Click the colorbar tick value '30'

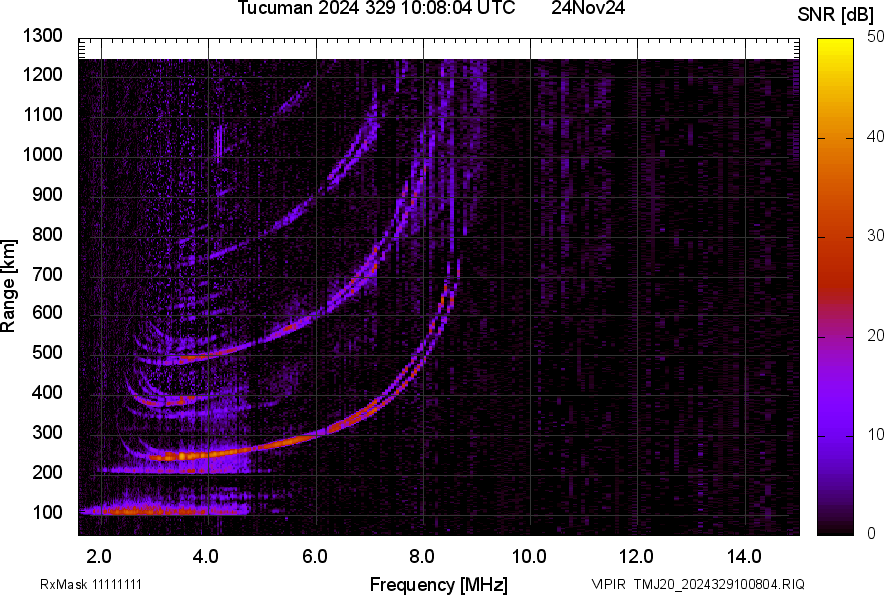click(875, 236)
